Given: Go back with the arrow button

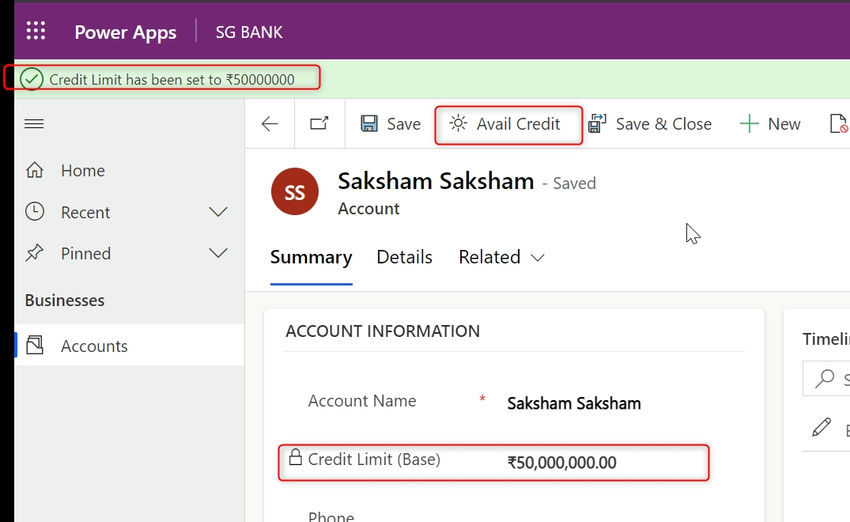Looking at the screenshot, I should click(269, 124).
